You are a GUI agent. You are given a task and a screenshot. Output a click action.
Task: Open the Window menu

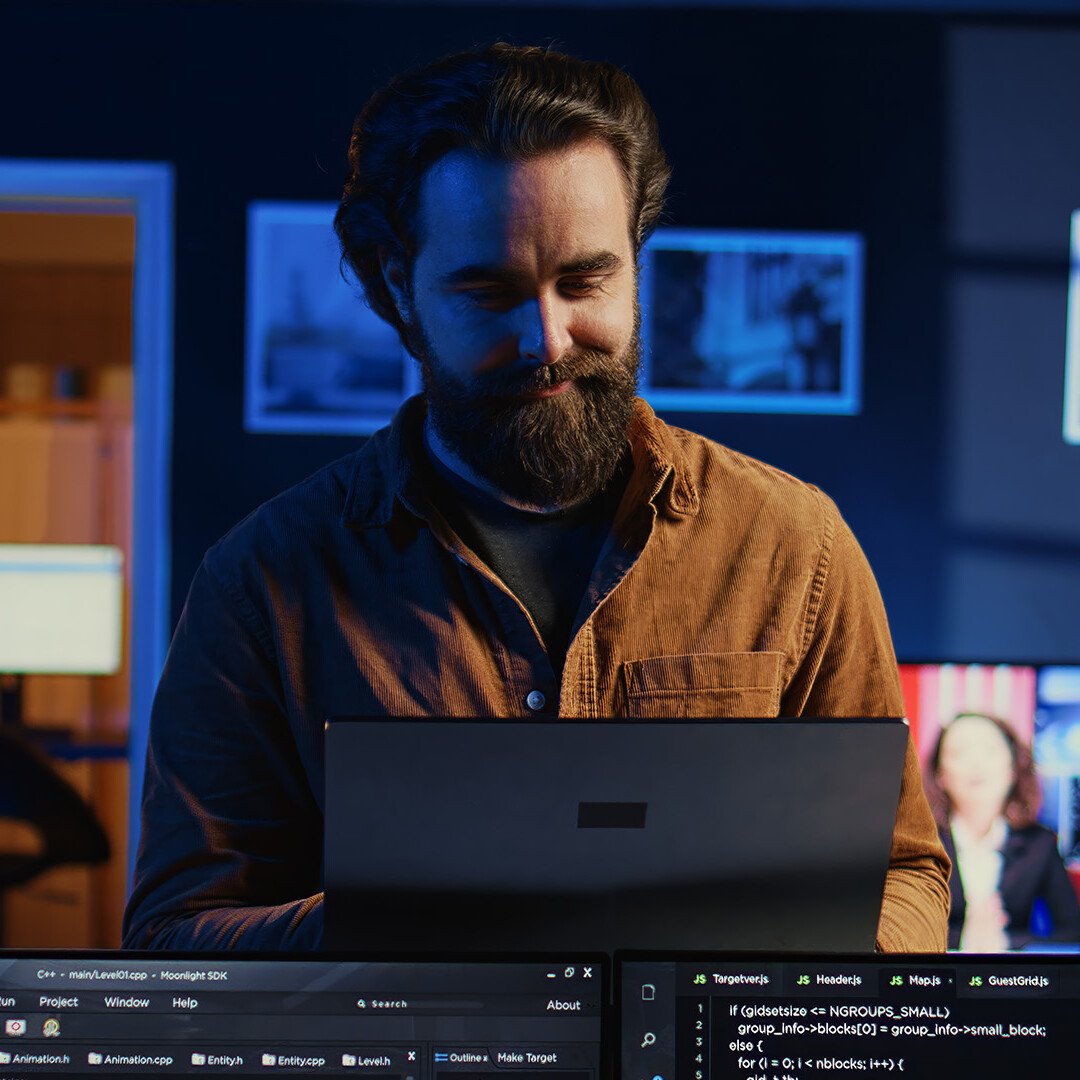(127, 1002)
